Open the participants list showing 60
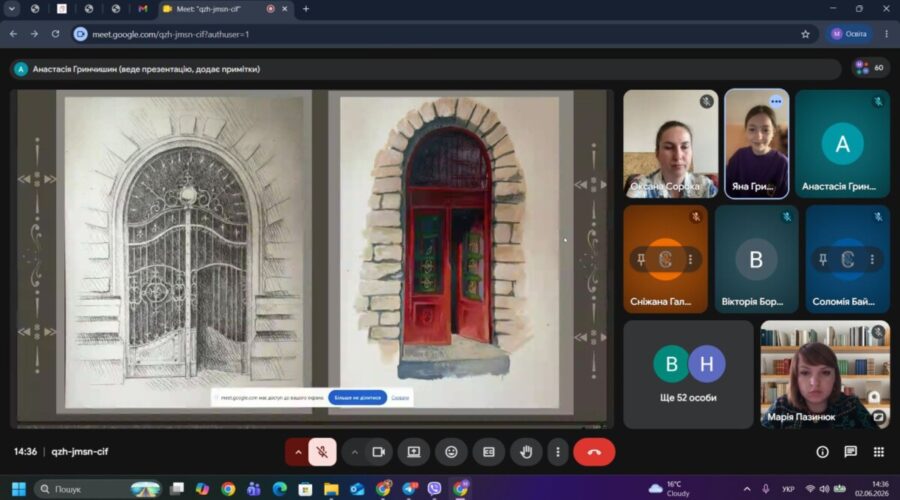900x500 pixels. coord(870,68)
